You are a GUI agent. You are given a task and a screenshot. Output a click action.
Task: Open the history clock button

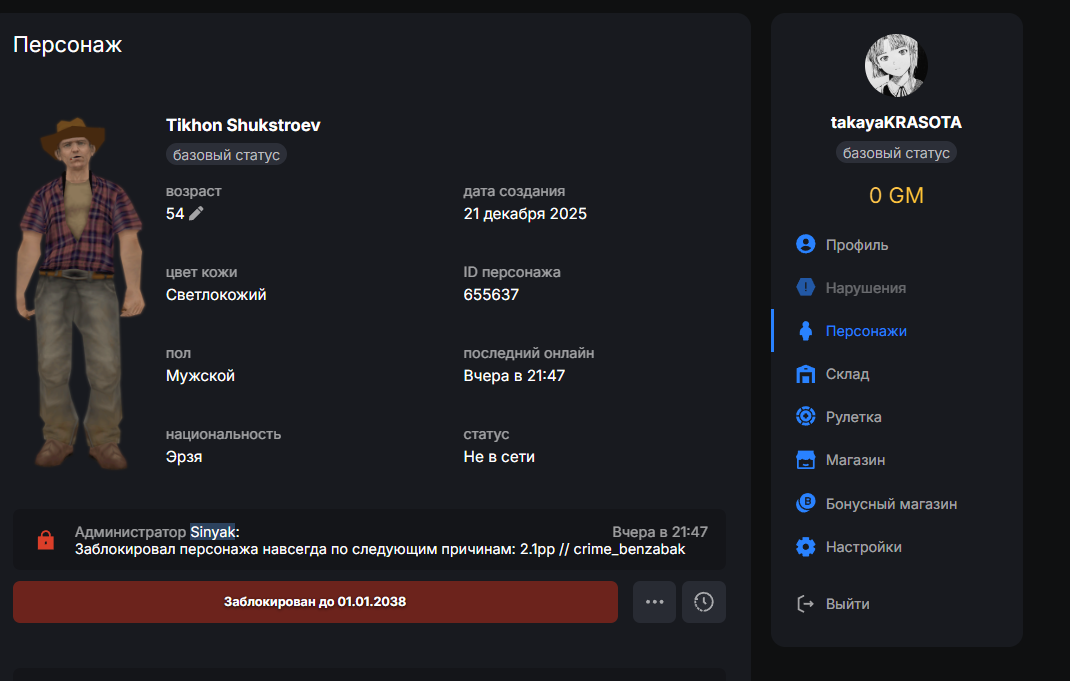point(704,602)
